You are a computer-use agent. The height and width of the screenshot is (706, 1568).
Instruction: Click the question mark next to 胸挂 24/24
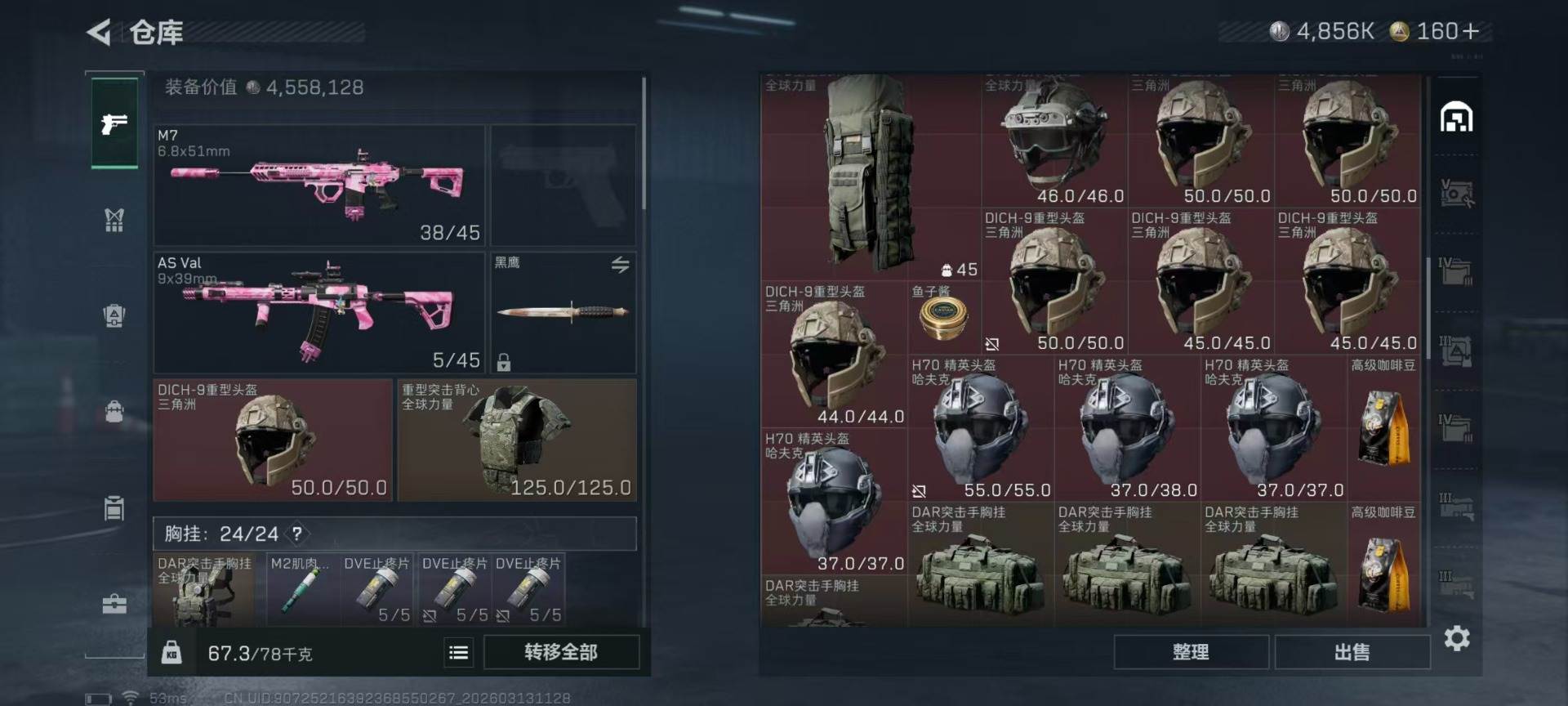(x=297, y=534)
